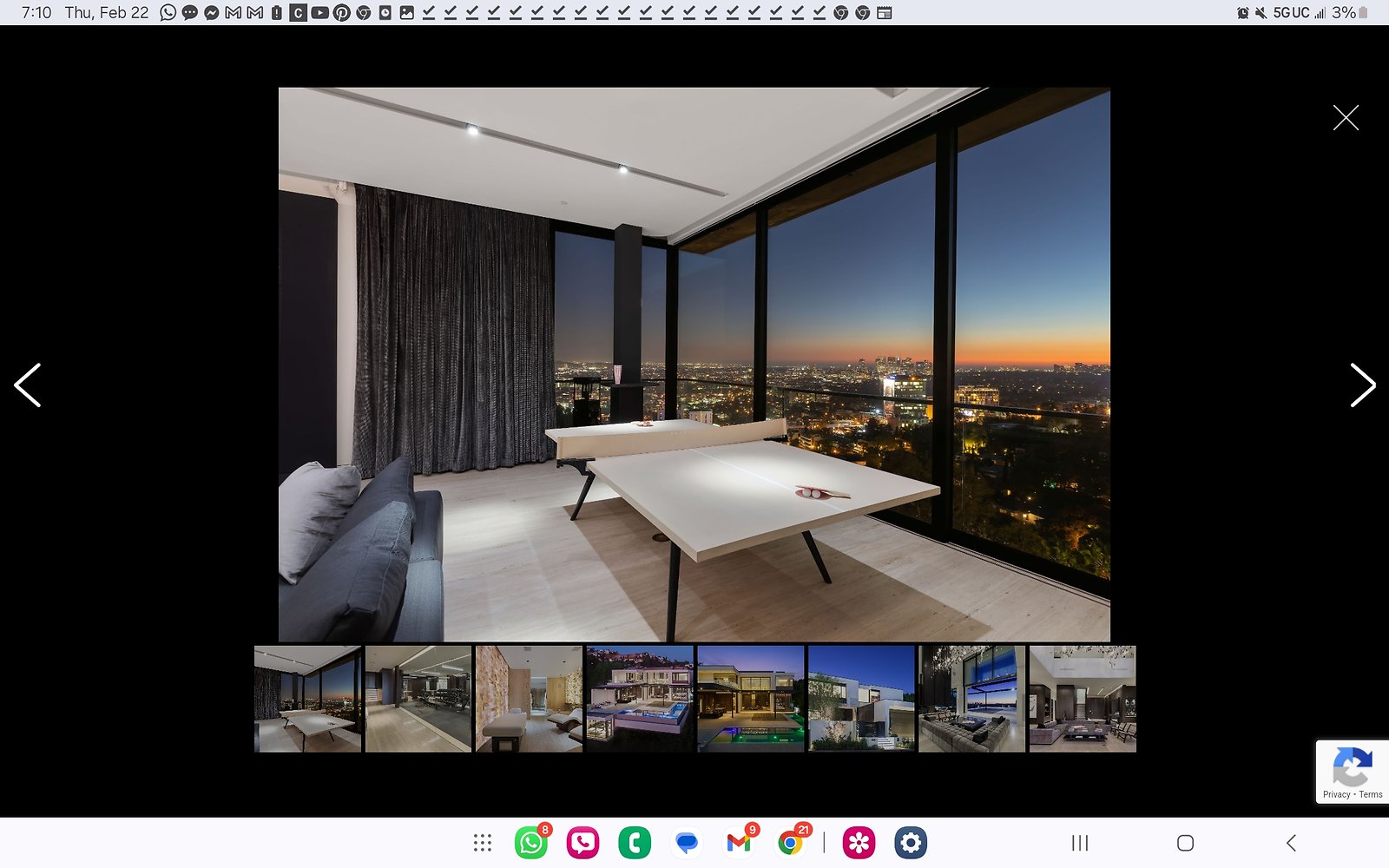
Task: Click the reCAPTCHA badge logo
Action: [1352, 766]
